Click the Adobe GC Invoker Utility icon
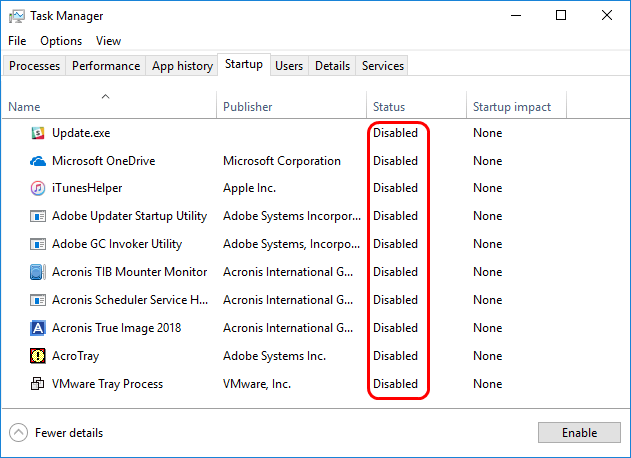 coord(38,244)
